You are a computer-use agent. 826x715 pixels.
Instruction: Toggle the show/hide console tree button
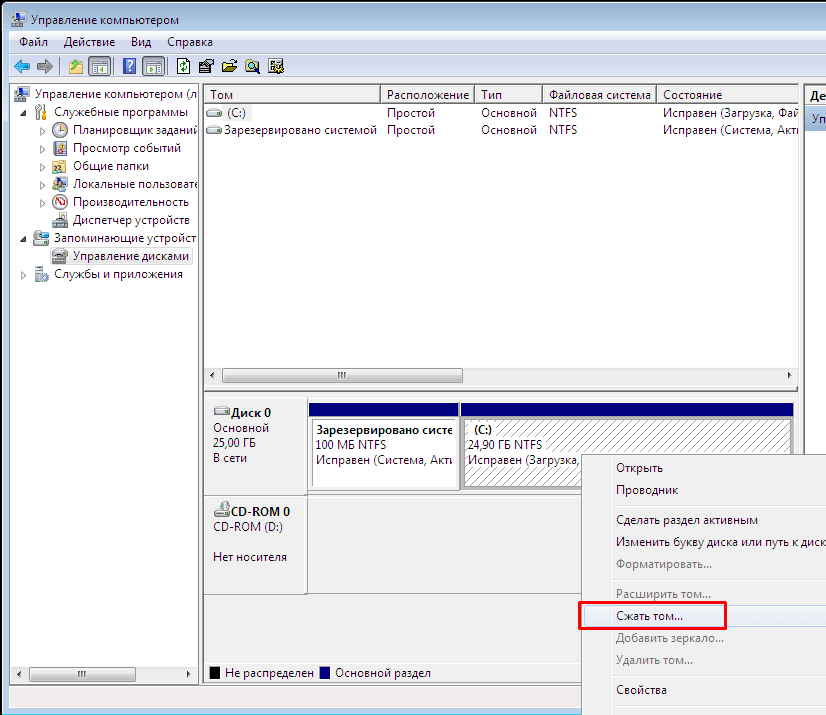[x=99, y=66]
